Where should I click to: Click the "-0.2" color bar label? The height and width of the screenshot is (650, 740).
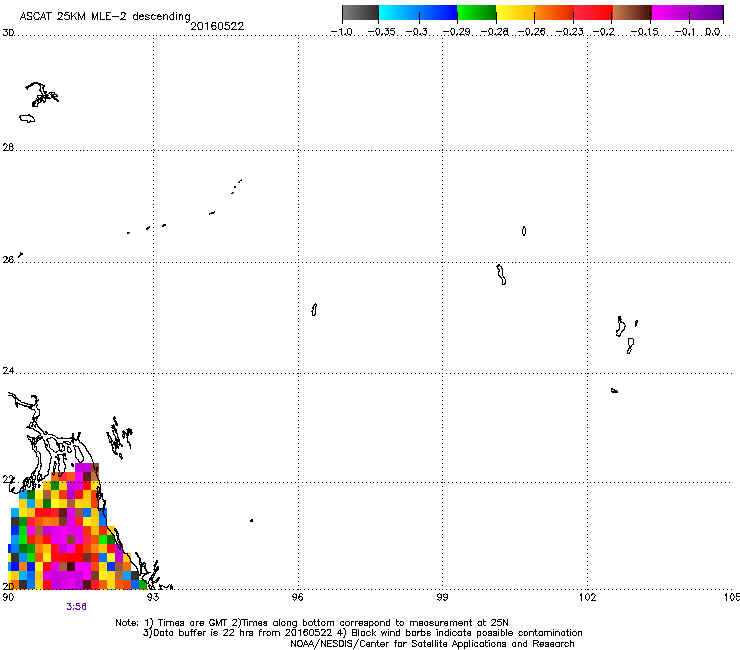point(604,32)
